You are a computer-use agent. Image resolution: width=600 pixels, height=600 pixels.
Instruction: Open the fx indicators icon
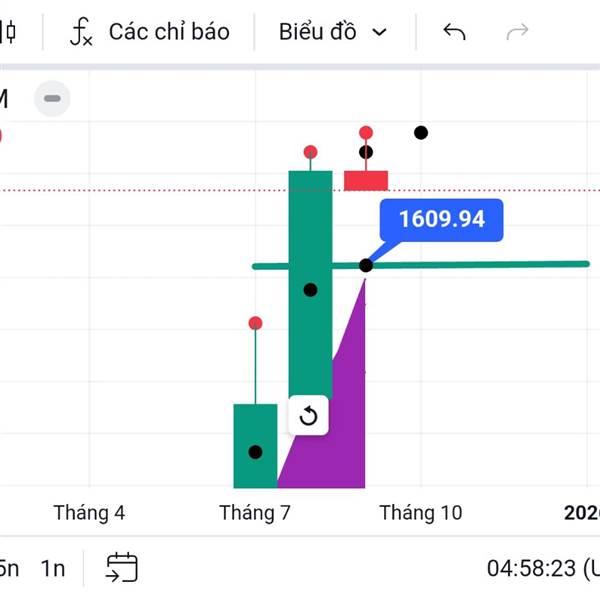click(81, 32)
